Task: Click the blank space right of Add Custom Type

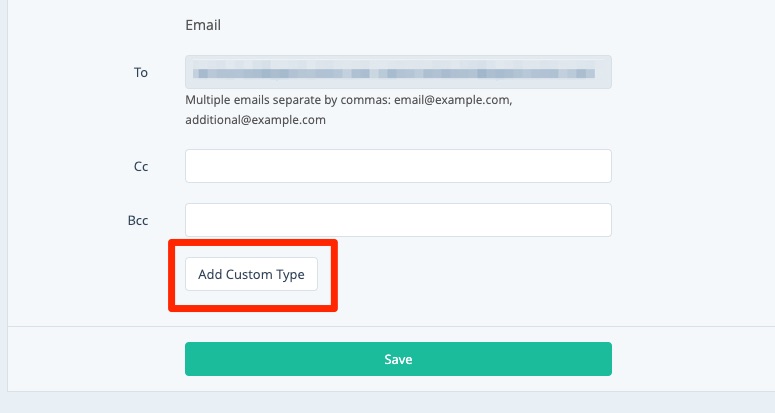Action: click(x=500, y=274)
